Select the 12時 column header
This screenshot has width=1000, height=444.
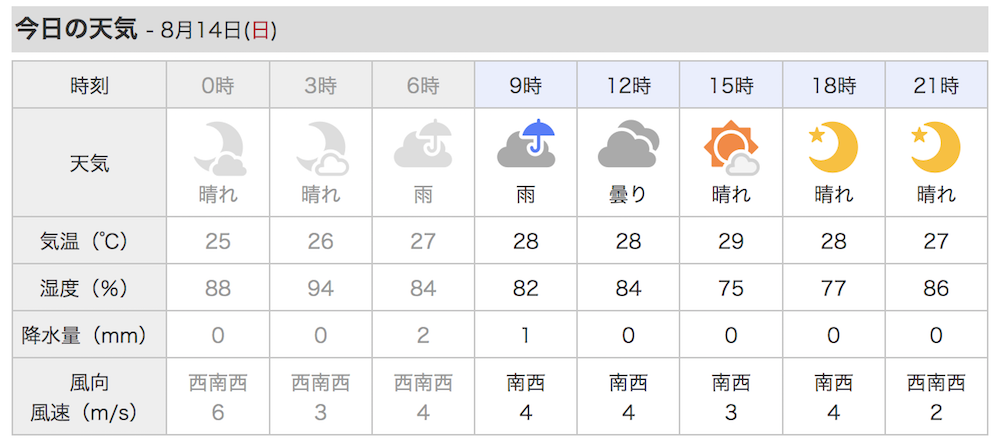tap(628, 85)
